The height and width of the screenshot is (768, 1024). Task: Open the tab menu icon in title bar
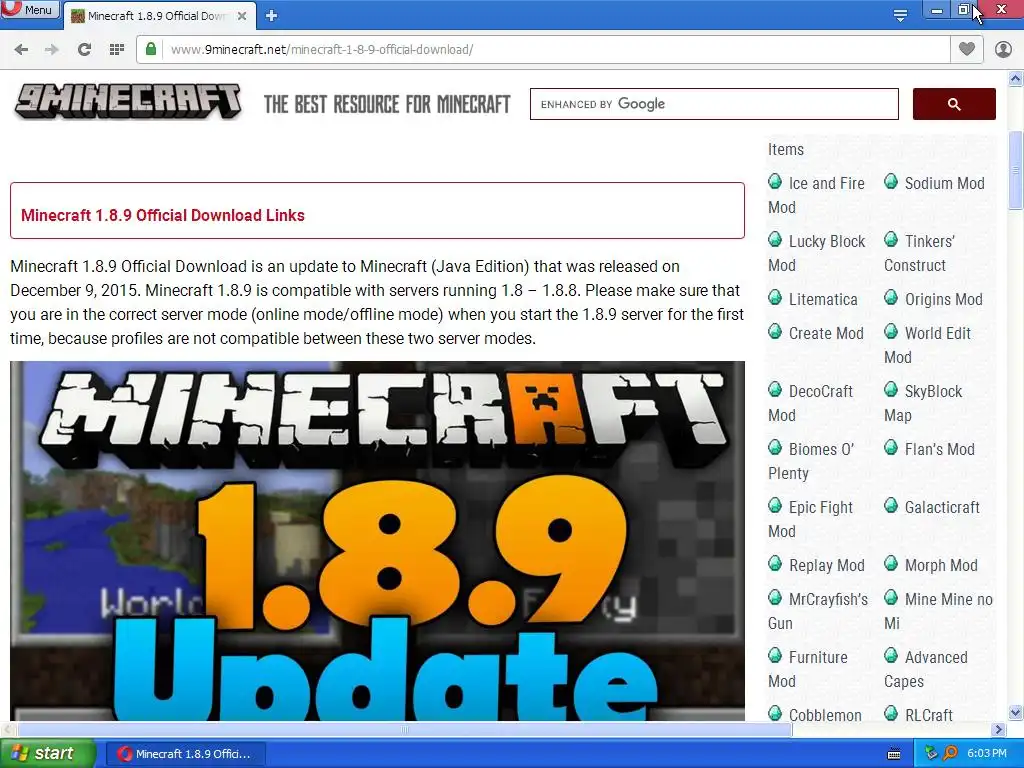900,15
